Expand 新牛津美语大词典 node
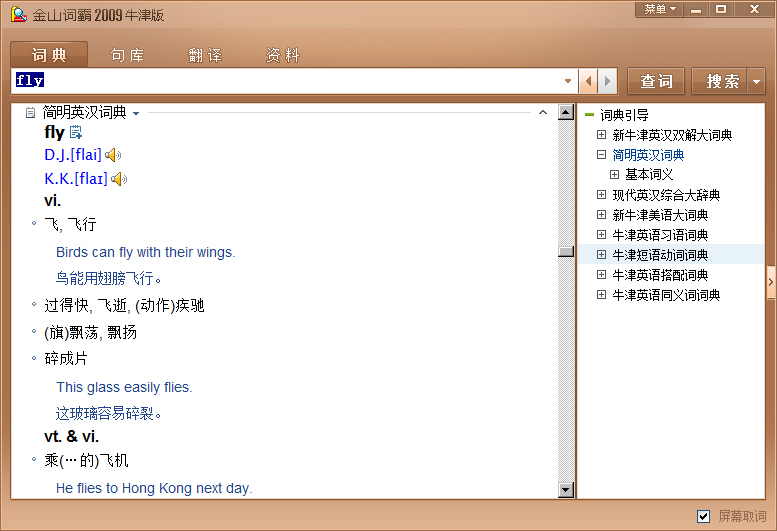 (x=601, y=214)
